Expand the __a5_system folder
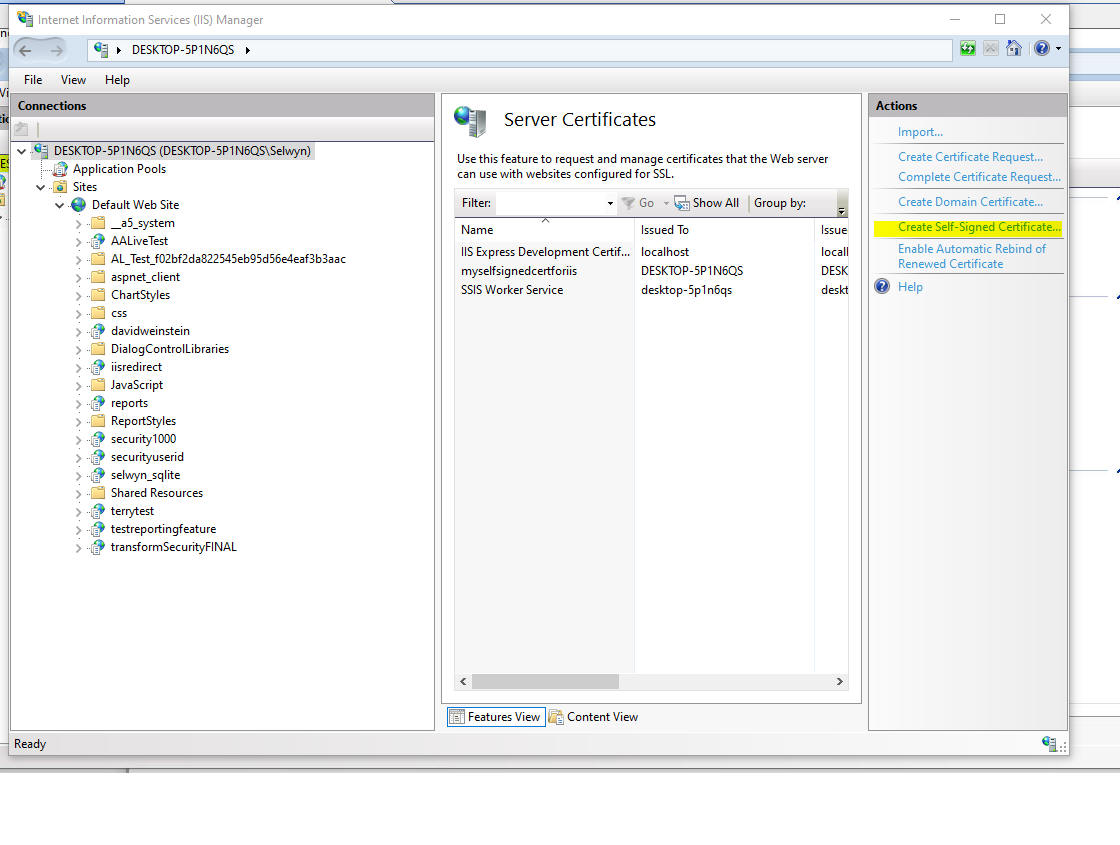The height and width of the screenshot is (845, 1120). 79,224
